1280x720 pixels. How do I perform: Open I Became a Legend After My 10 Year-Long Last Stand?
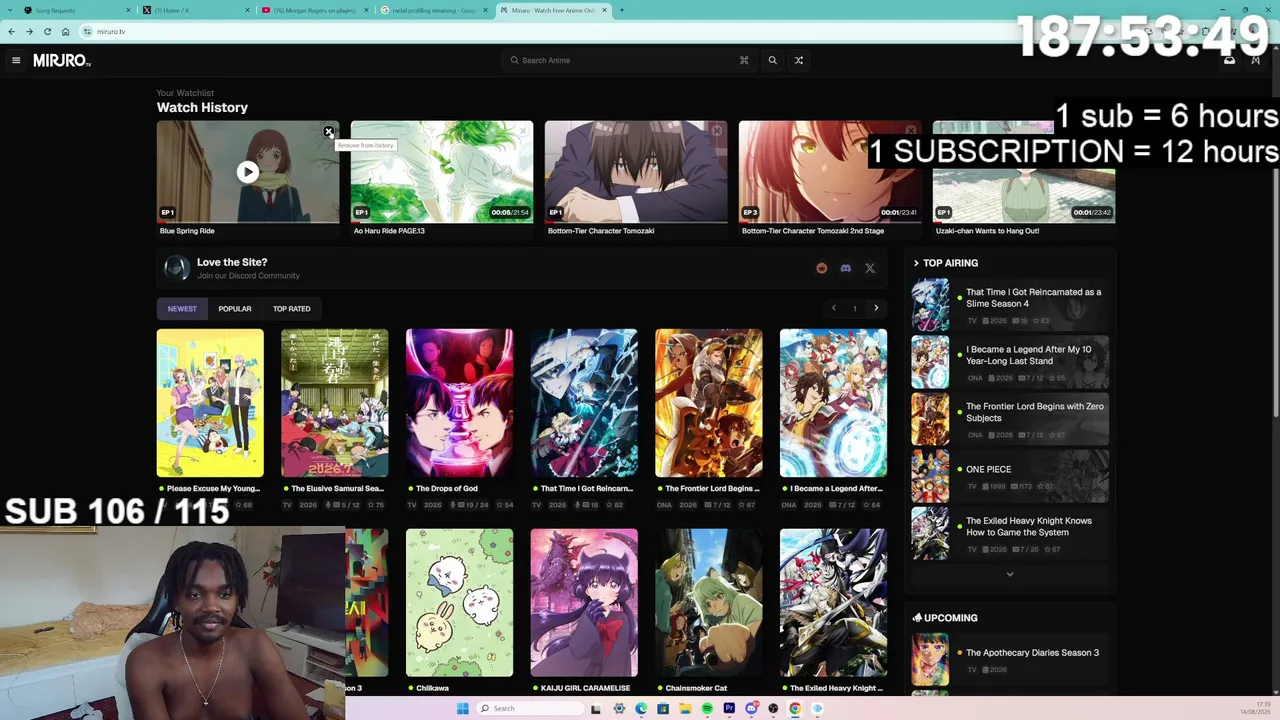click(1010, 361)
